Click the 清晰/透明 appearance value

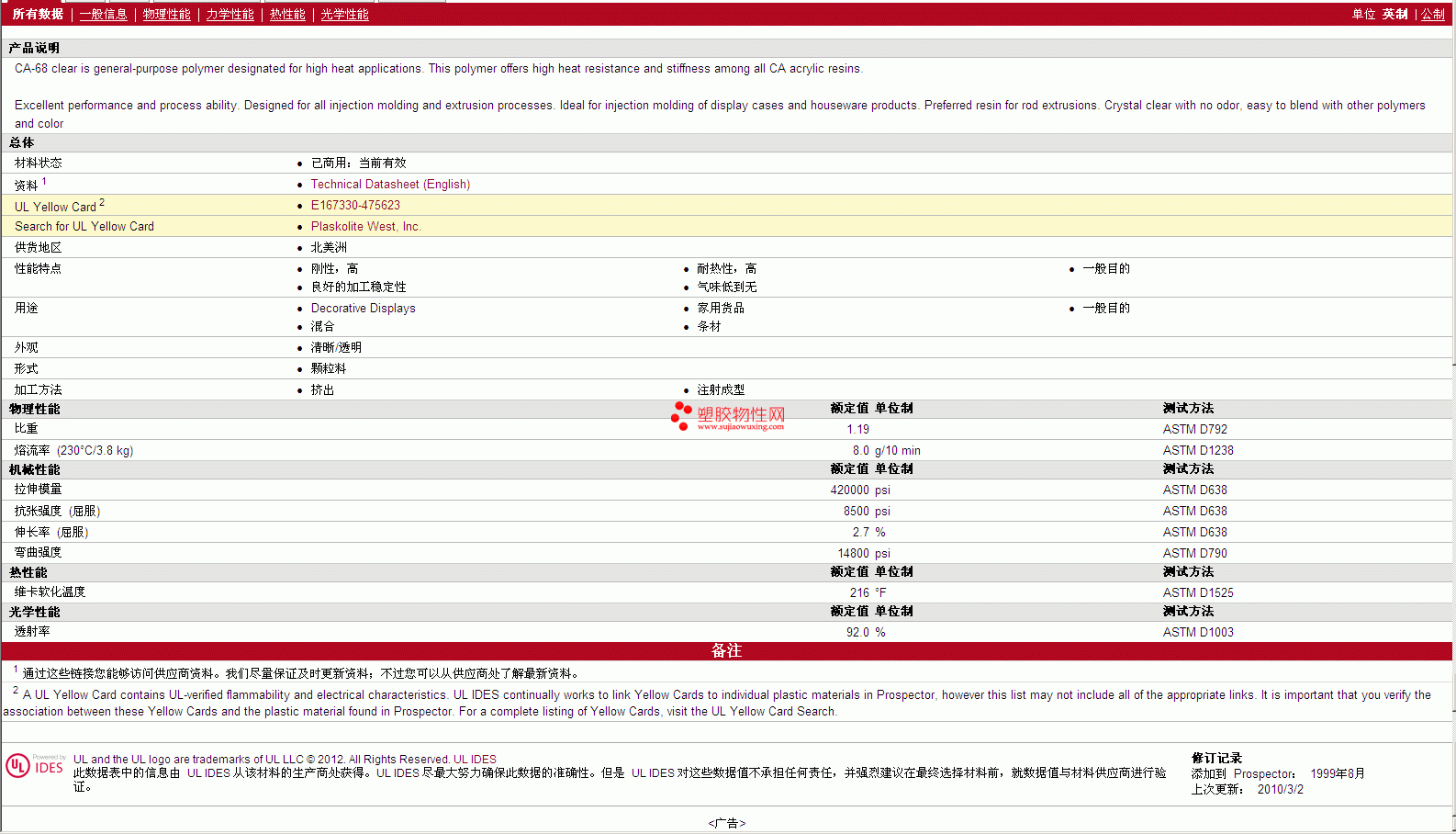(336, 347)
